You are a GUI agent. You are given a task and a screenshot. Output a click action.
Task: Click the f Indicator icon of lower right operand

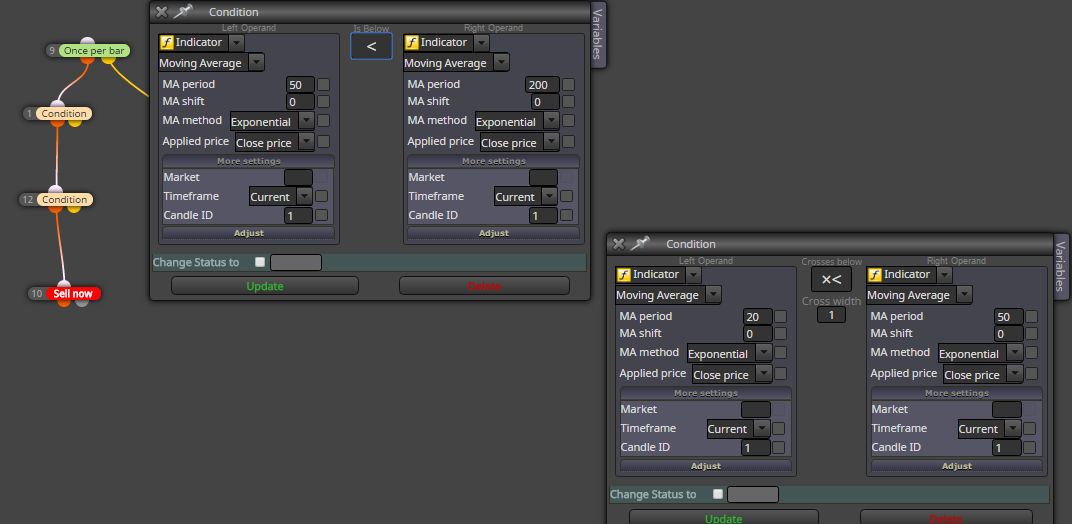click(x=874, y=274)
